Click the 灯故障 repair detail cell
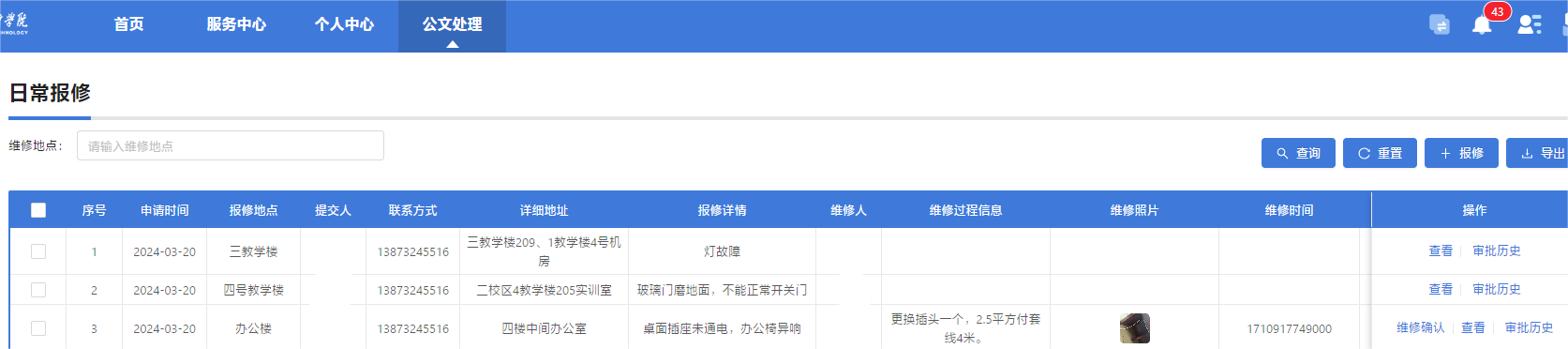The image size is (1568, 349). click(x=723, y=251)
